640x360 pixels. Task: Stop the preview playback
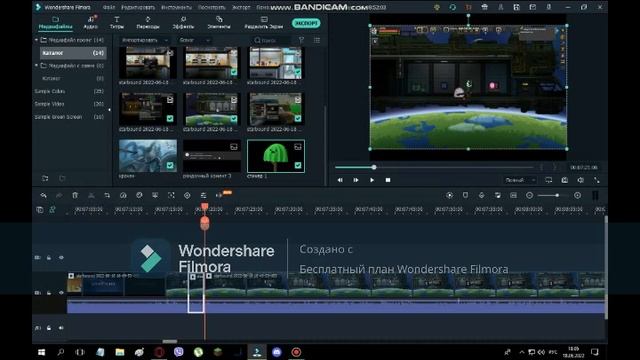388,180
